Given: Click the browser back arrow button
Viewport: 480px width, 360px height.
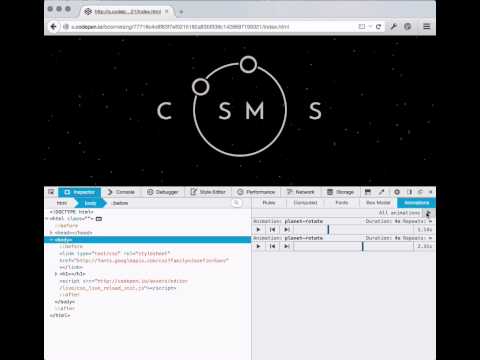Looking at the screenshot, I should point(53,27).
